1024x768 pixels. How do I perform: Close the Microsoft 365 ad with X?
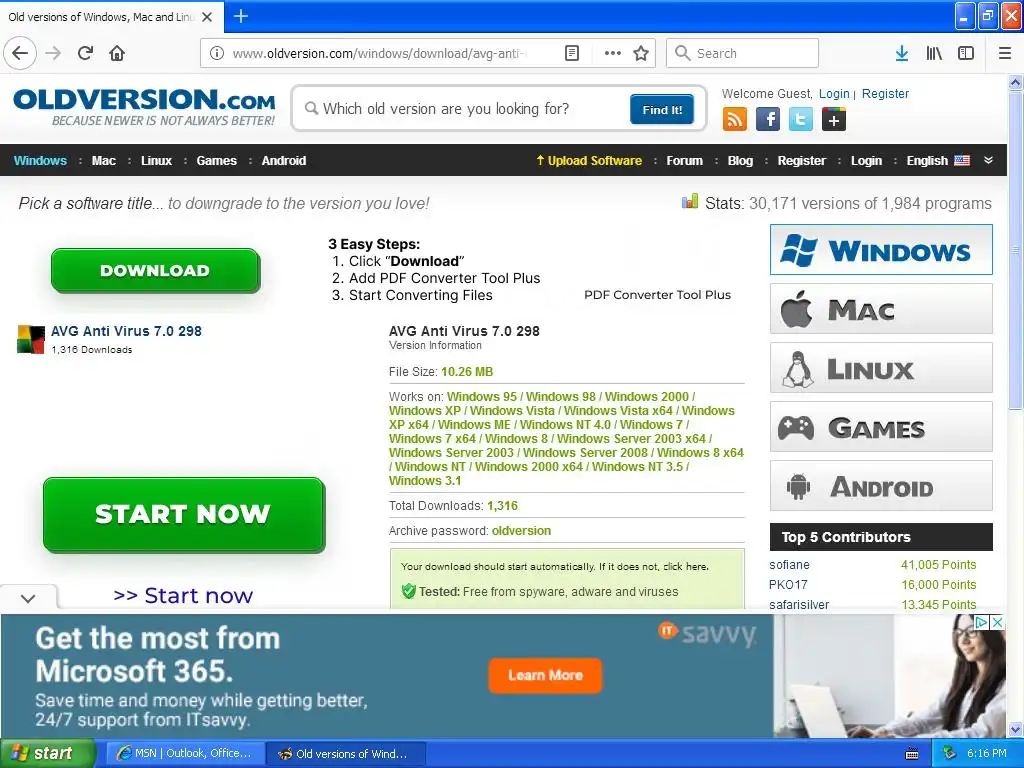(x=997, y=622)
